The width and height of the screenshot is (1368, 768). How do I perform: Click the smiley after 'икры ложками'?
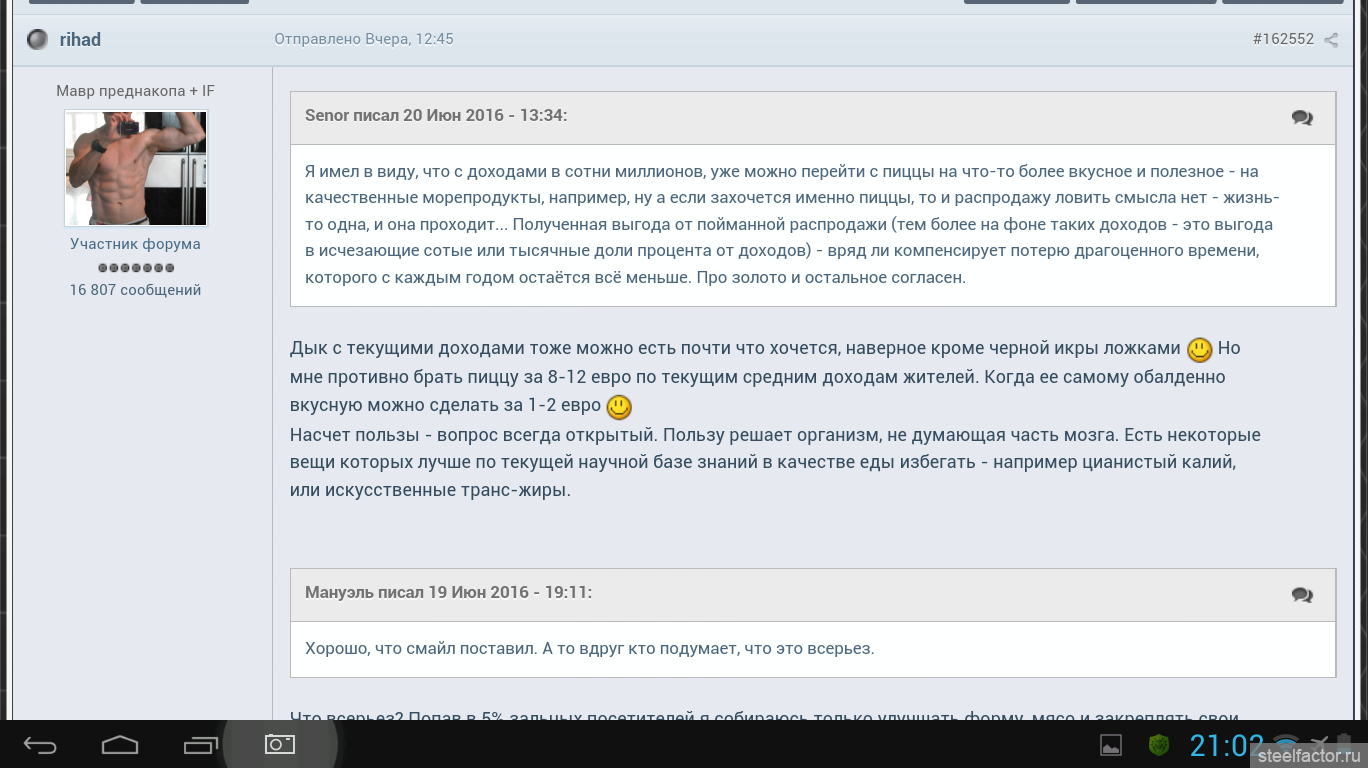pos(1199,350)
